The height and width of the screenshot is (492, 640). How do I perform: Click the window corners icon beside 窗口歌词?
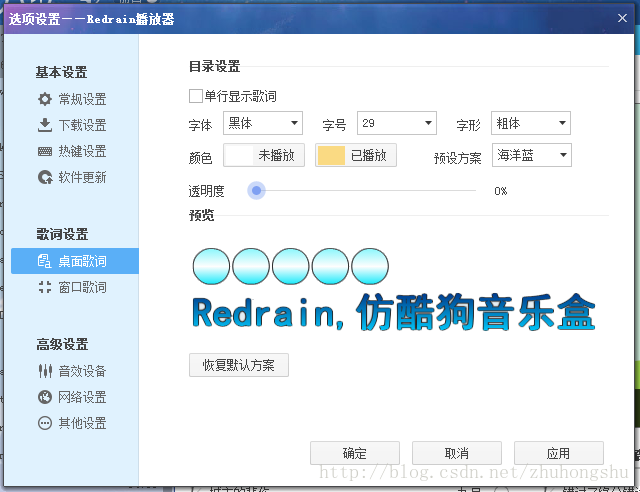pos(45,287)
